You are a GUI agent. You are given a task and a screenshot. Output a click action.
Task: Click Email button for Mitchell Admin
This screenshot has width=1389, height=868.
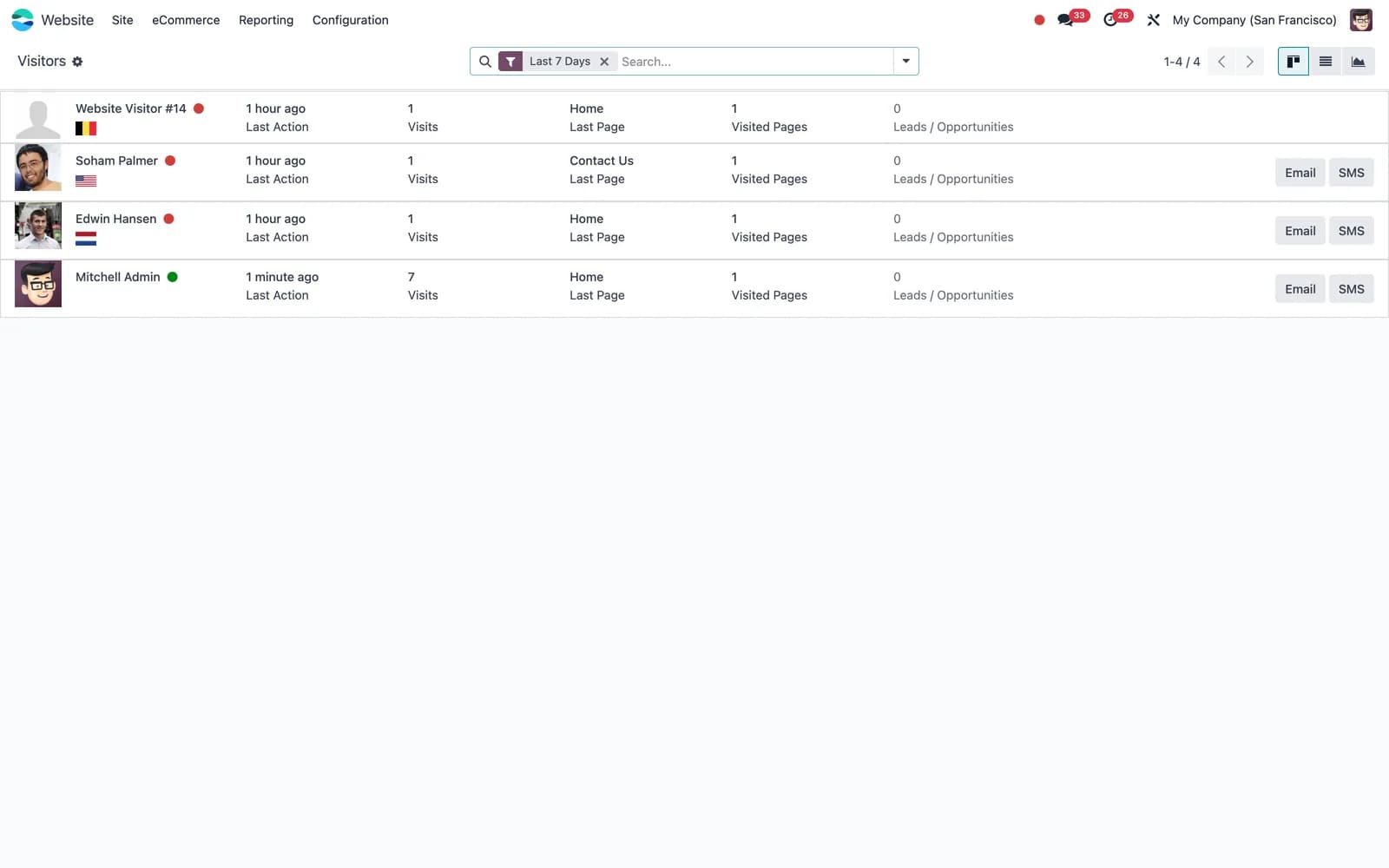click(x=1300, y=289)
